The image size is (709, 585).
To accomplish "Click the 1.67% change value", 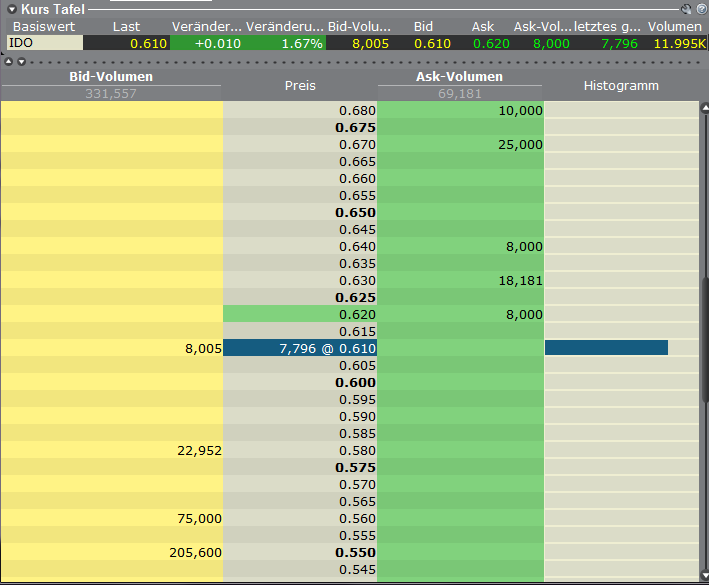I will click(302, 43).
